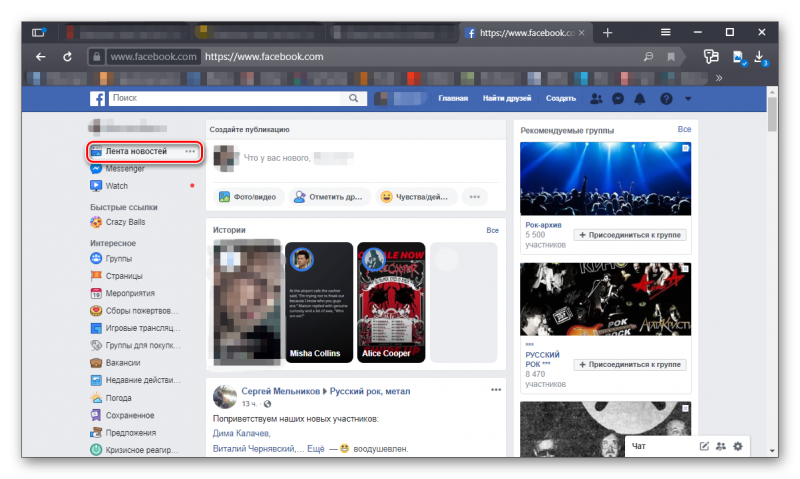Open the browser hamburger menu
This screenshot has width=800, height=479.
point(665,32)
